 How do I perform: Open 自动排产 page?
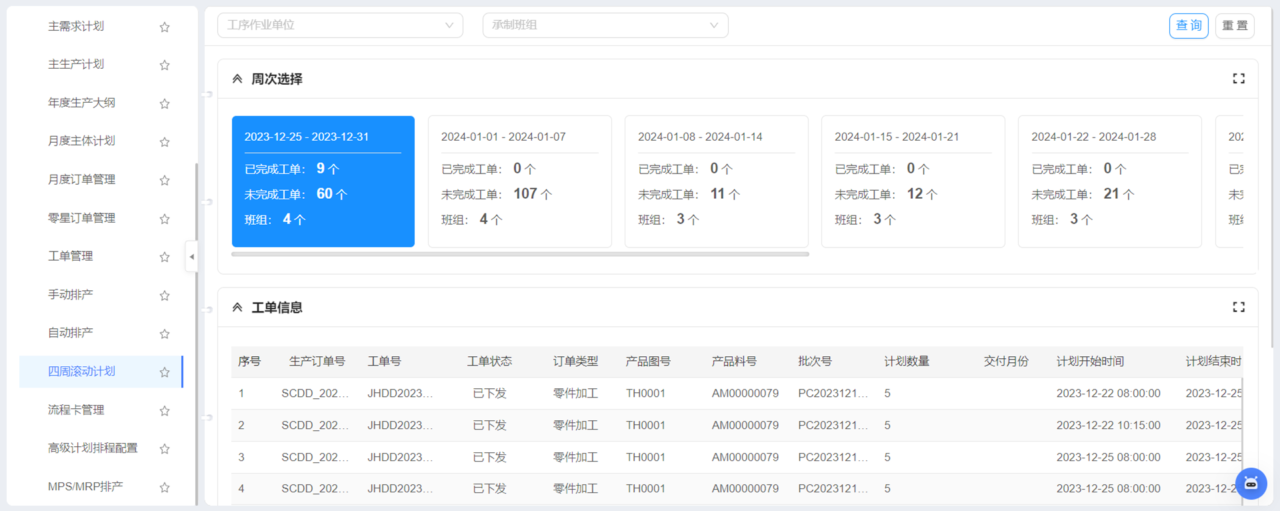[70, 332]
